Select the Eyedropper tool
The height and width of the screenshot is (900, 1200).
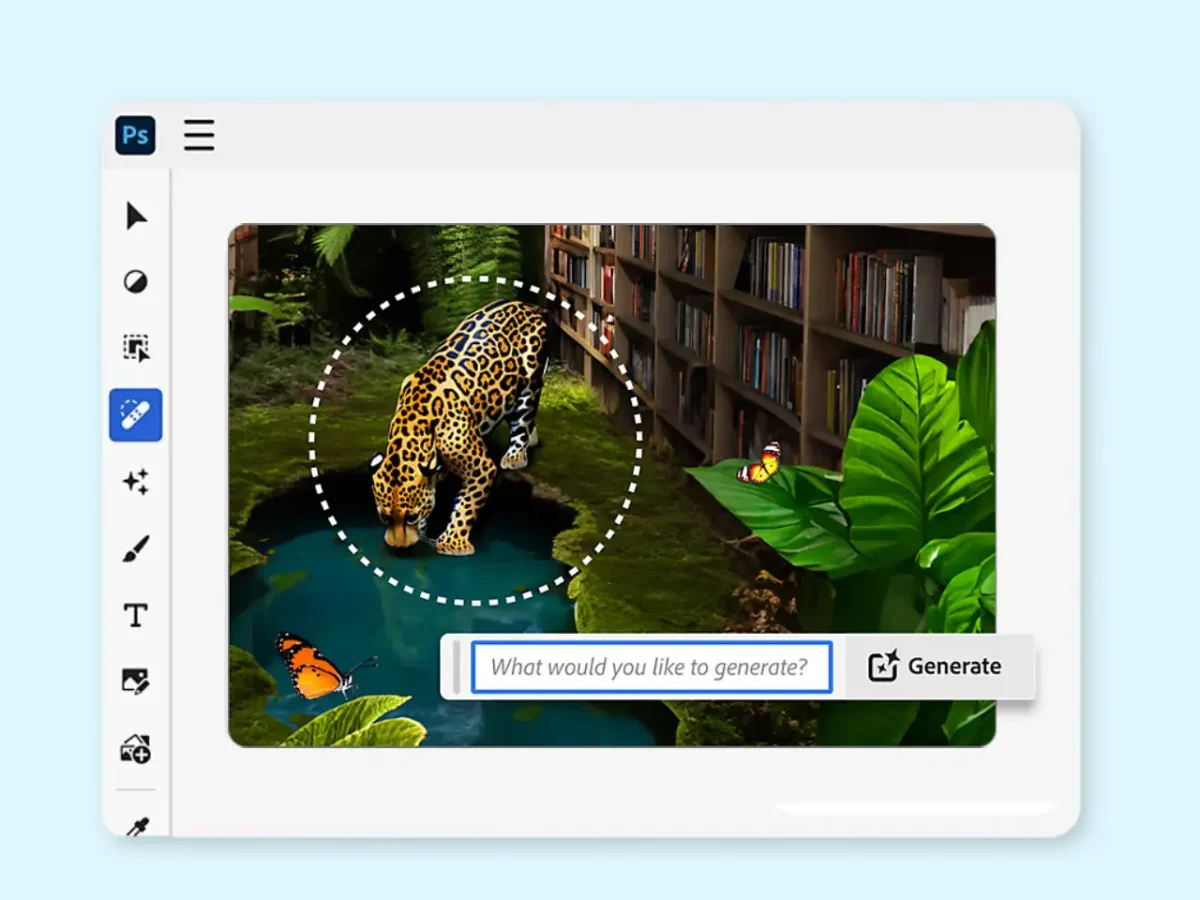click(x=136, y=826)
